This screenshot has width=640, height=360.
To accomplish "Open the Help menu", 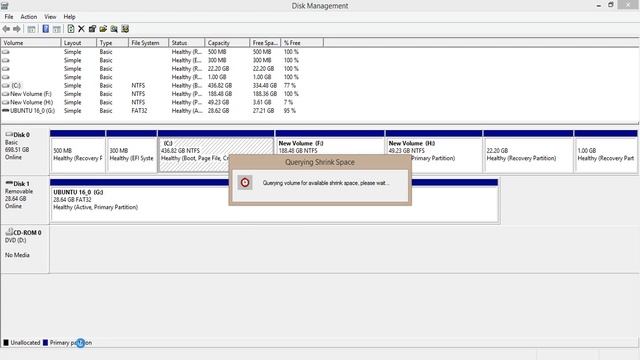I will [x=69, y=17].
